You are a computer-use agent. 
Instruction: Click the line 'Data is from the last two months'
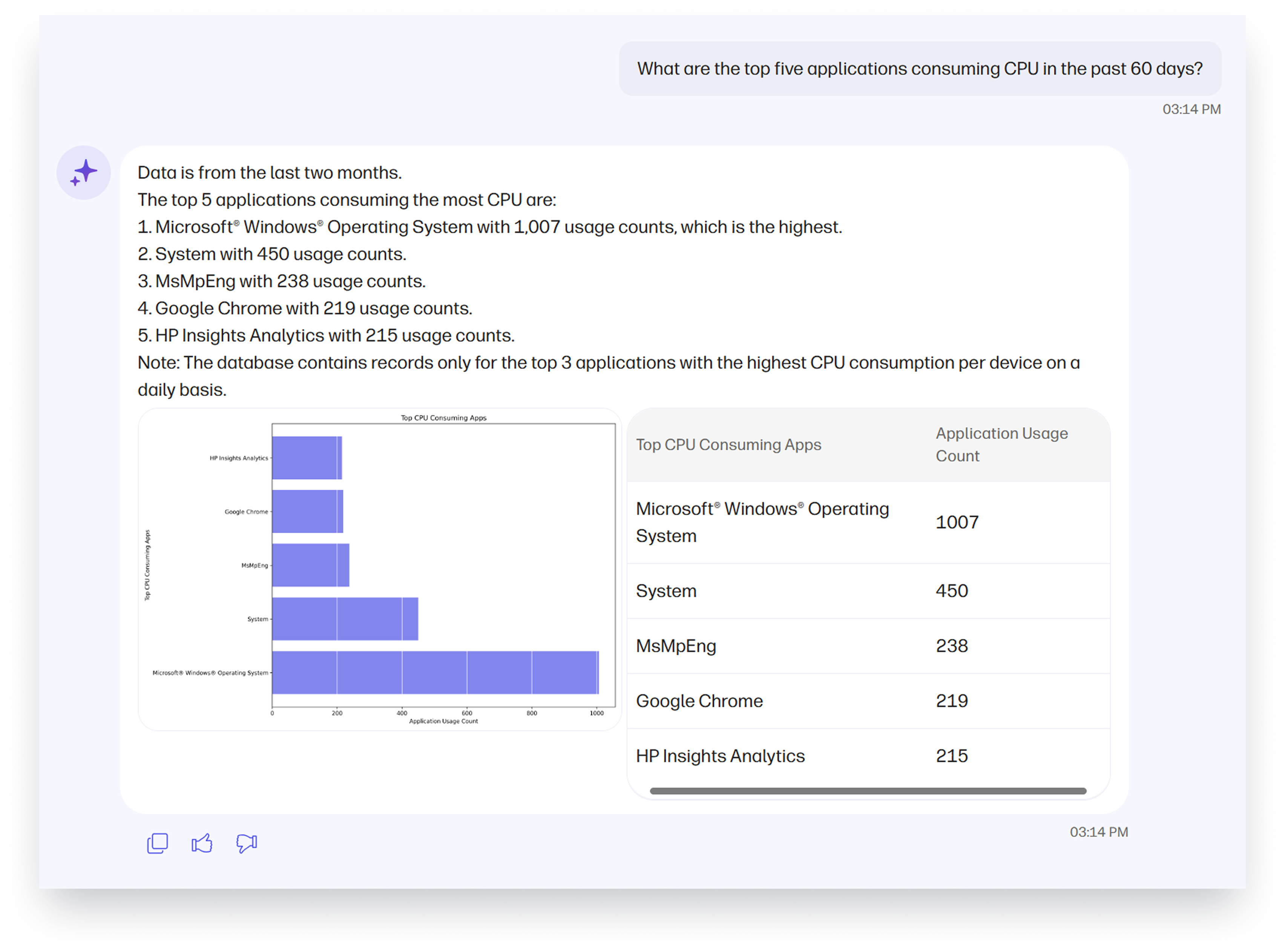270,173
